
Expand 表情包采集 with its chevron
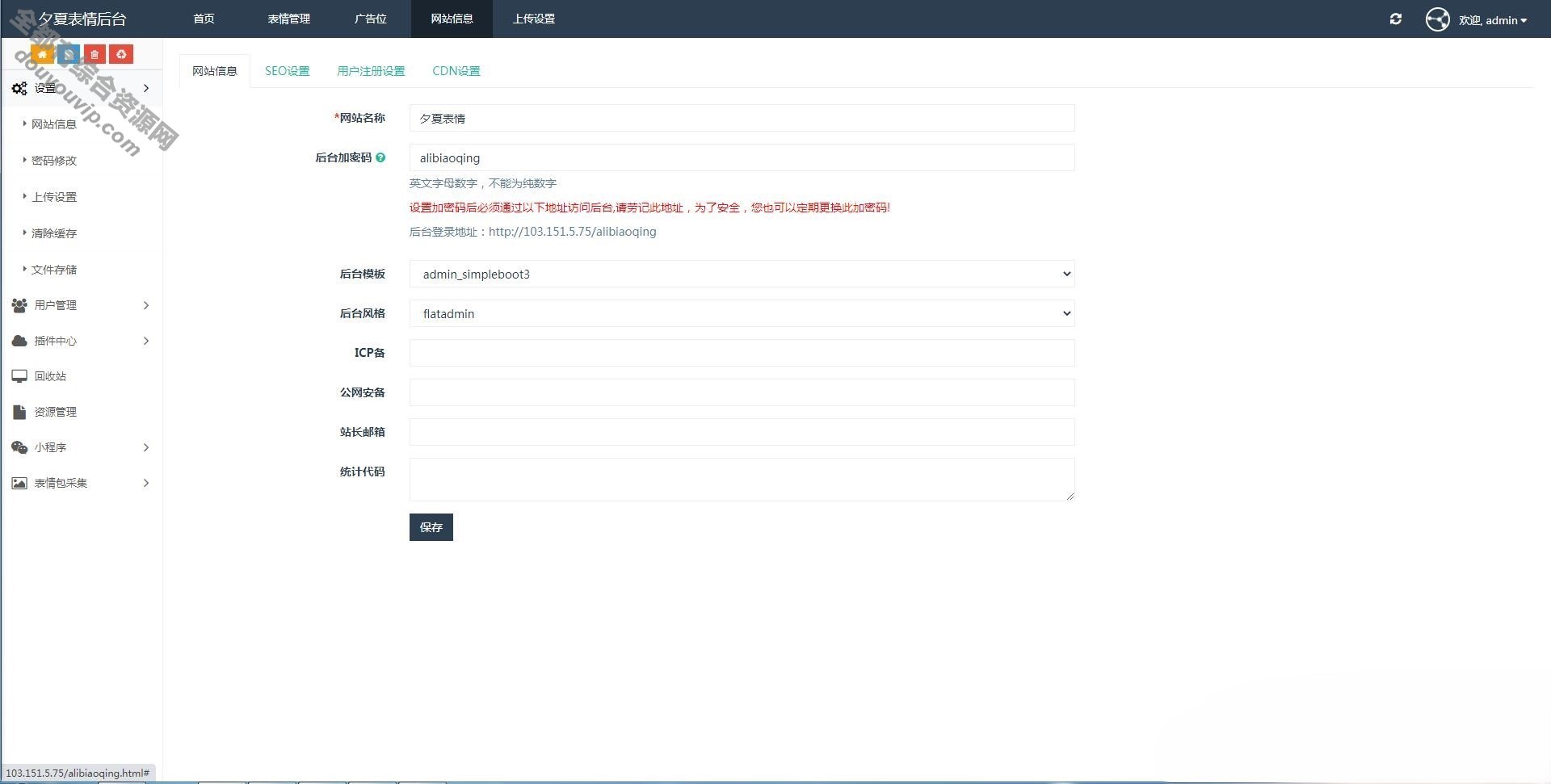click(x=146, y=483)
